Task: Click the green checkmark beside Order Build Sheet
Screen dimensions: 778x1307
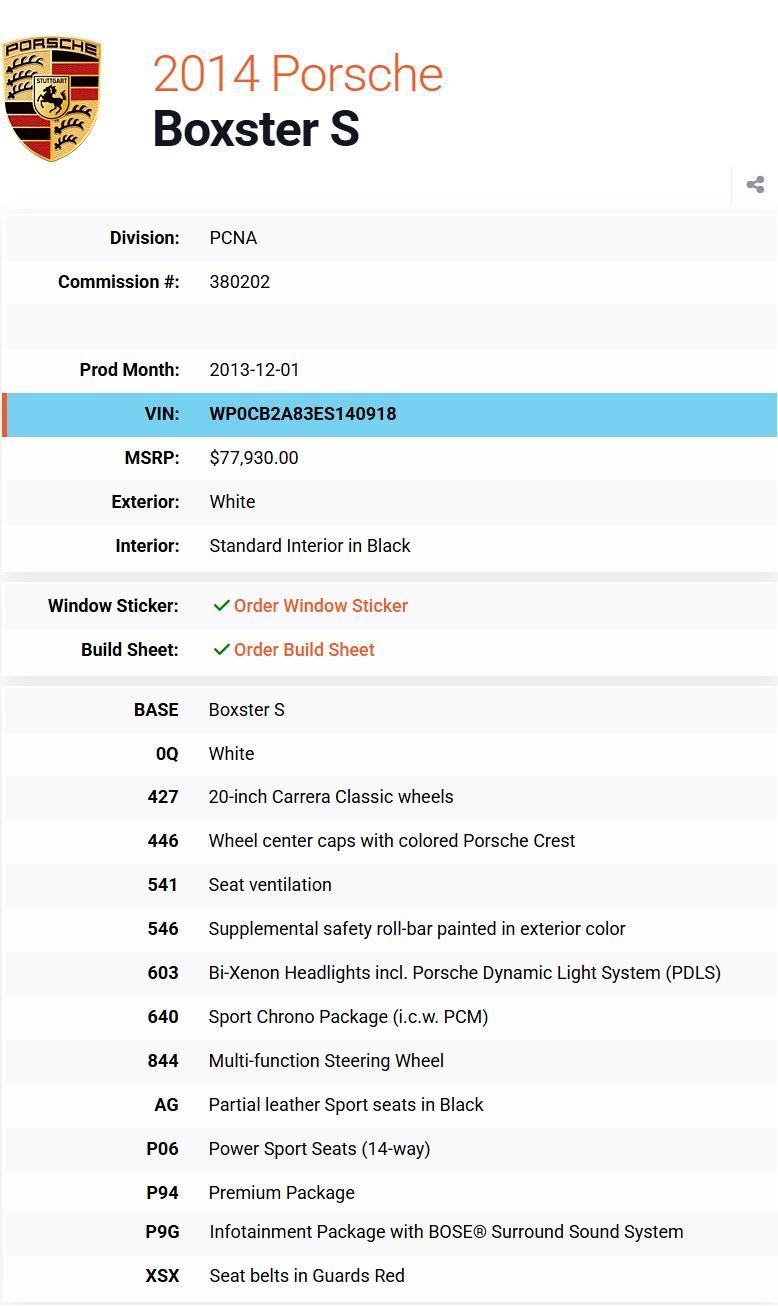Action: click(221, 650)
